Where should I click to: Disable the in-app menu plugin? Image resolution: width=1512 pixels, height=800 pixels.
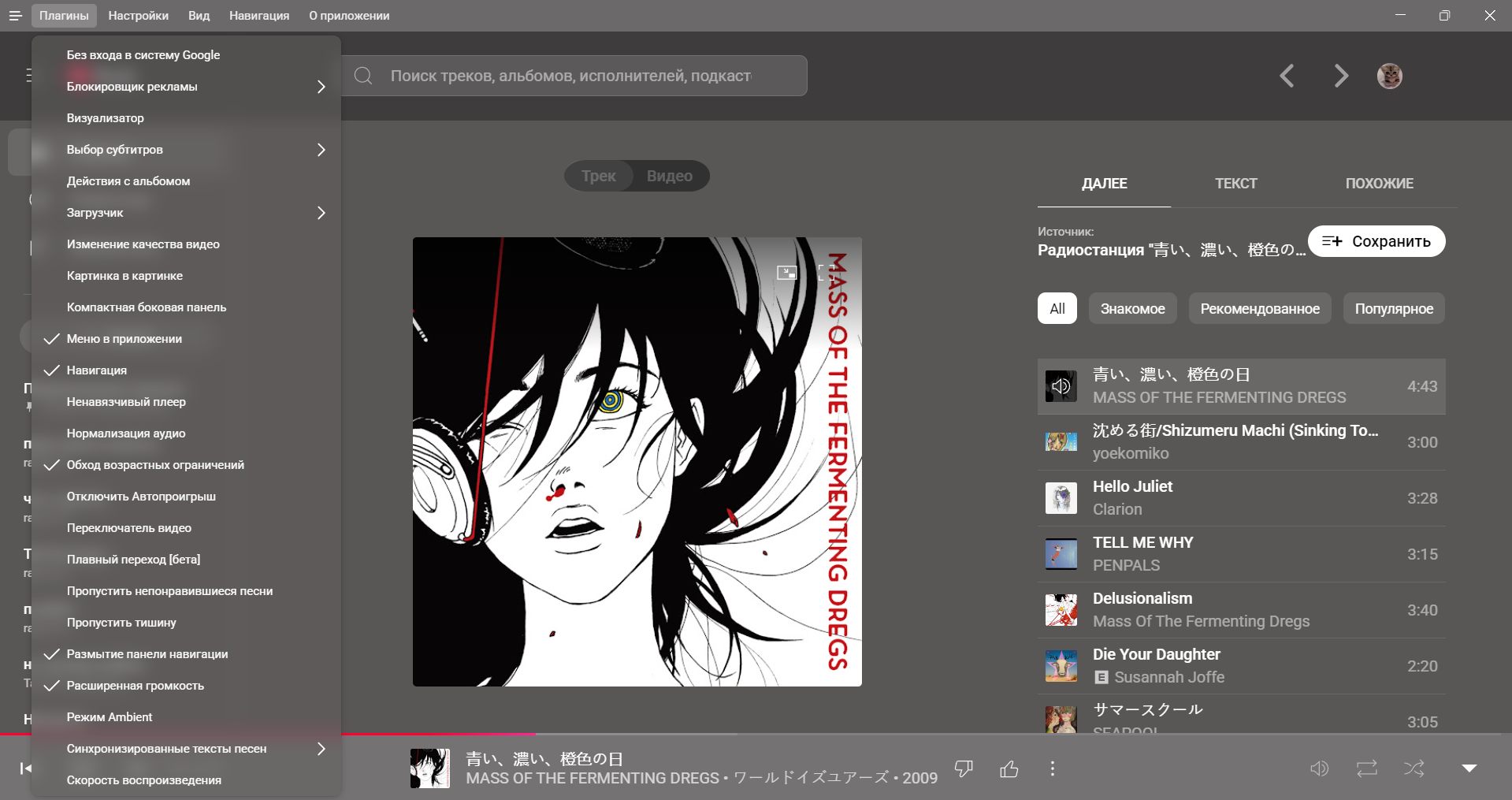[186, 339]
